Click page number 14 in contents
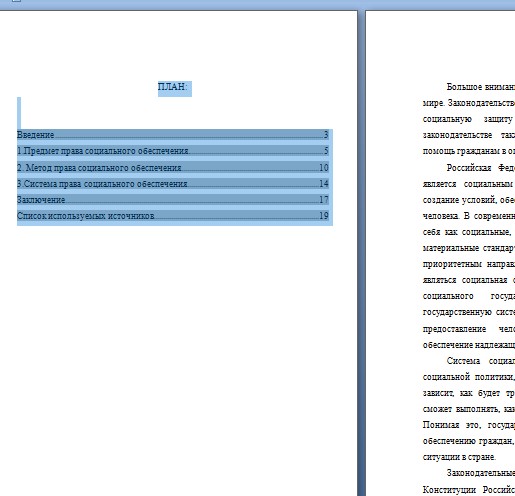The image size is (515, 496). point(324,184)
